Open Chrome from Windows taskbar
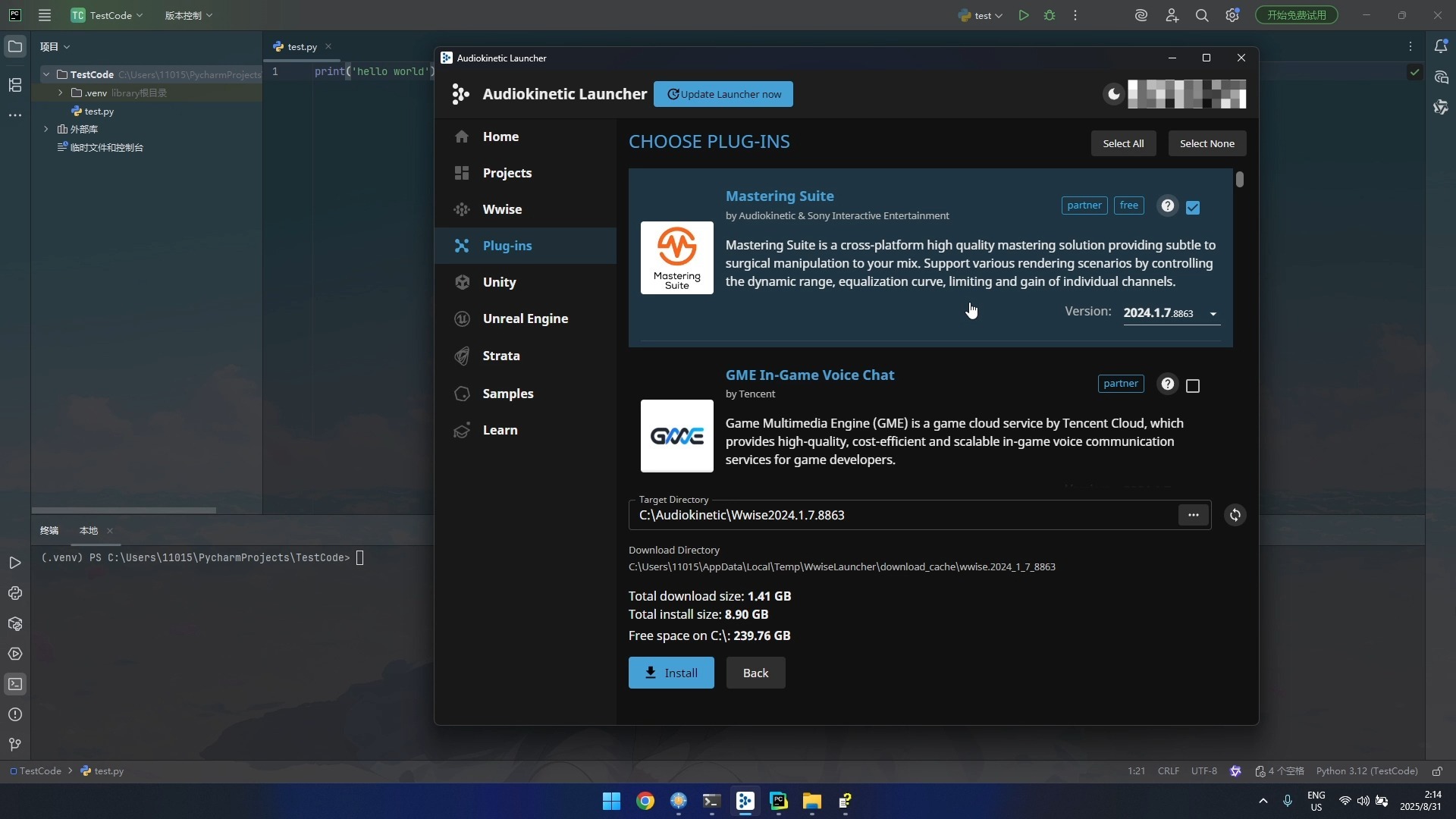This screenshot has width=1456, height=819. click(x=645, y=802)
